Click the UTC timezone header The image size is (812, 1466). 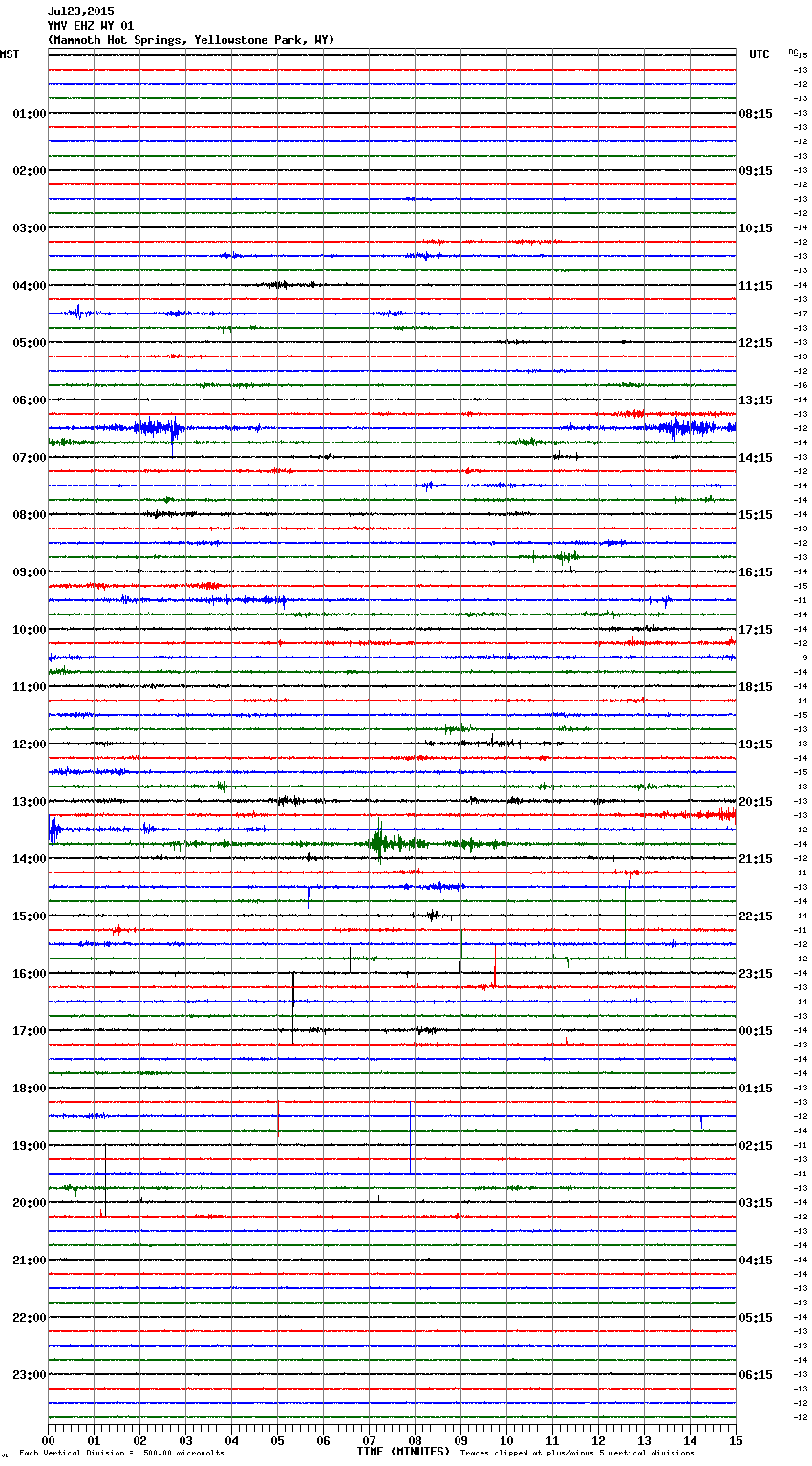point(759,54)
